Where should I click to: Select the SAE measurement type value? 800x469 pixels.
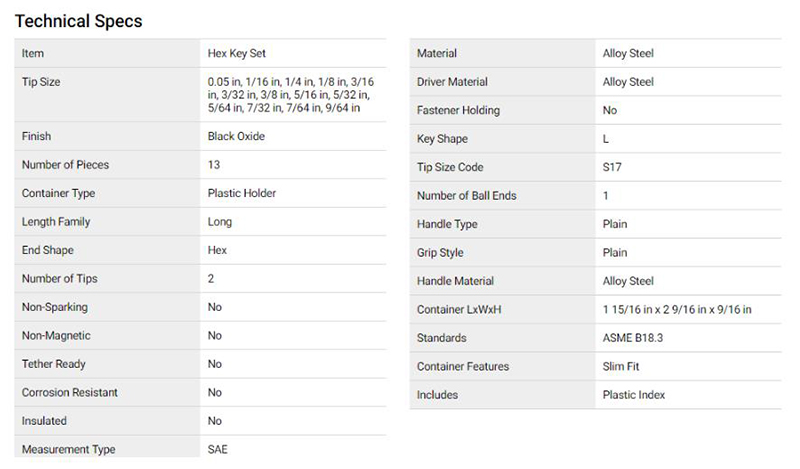click(x=218, y=449)
